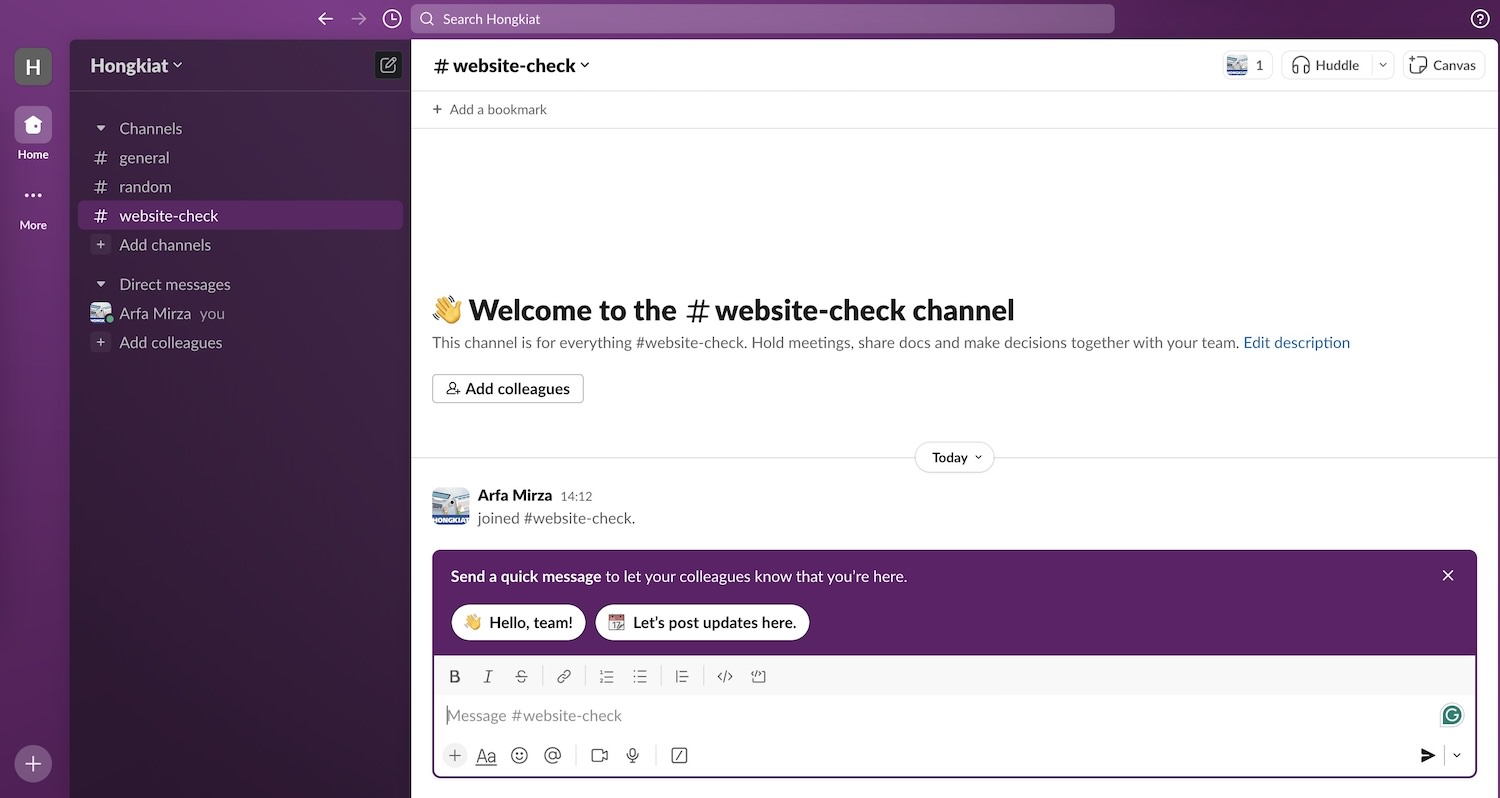Toggle bold formatting
The width and height of the screenshot is (1500, 798).
(x=455, y=676)
